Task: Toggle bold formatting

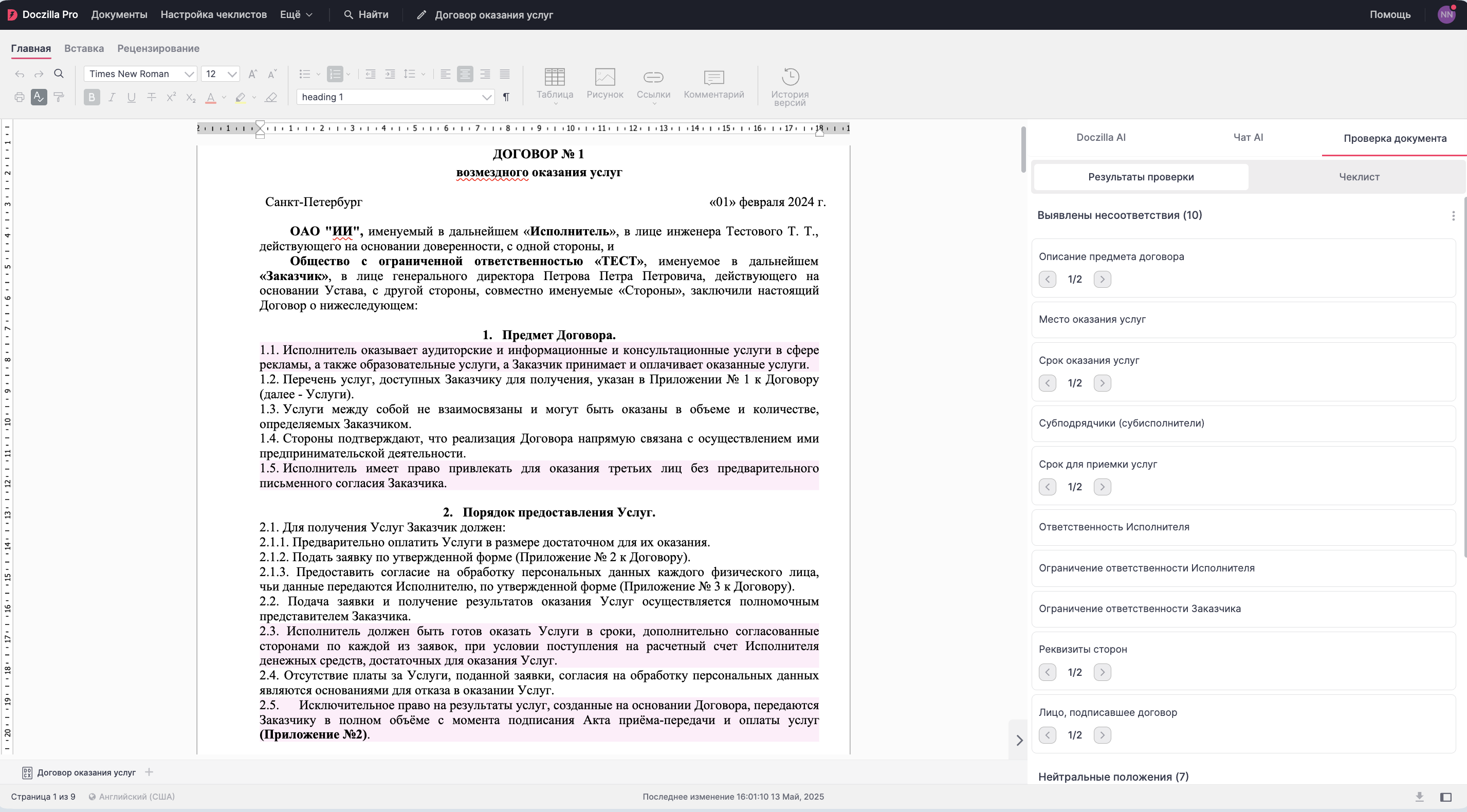Action: click(91, 97)
